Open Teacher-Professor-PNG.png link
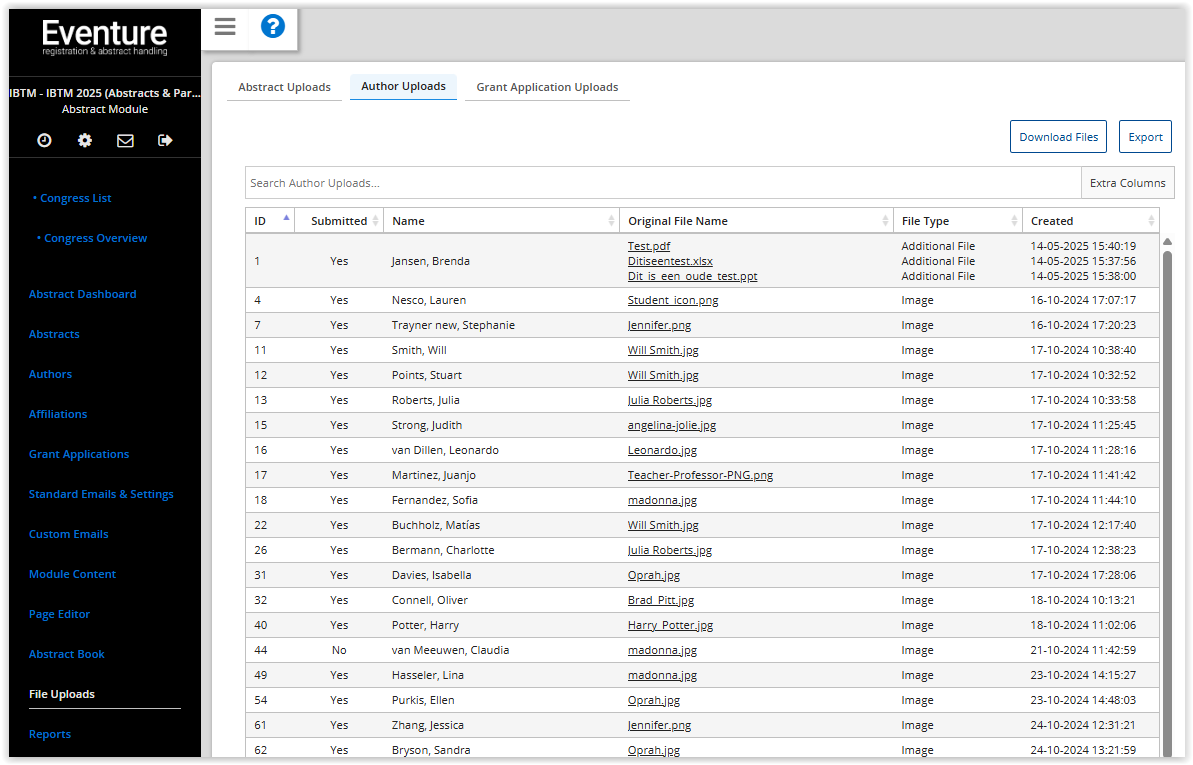This screenshot has height=765, width=1193. click(x=700, y=475)
